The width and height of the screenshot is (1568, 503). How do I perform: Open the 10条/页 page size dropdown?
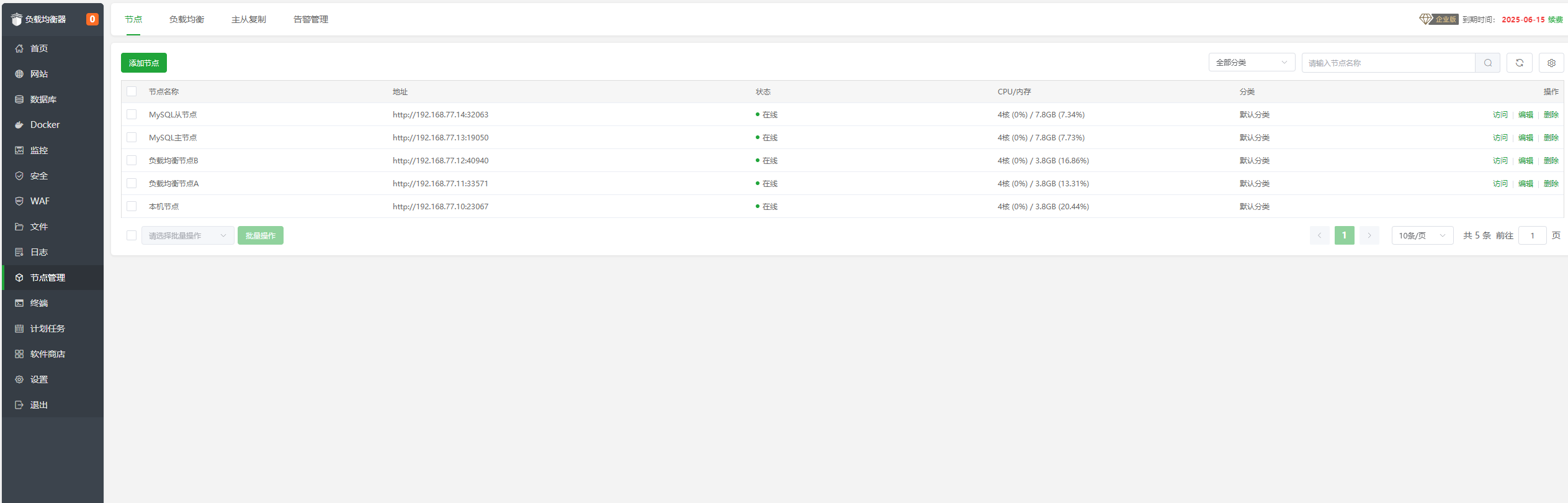(x=1422, y=235)
